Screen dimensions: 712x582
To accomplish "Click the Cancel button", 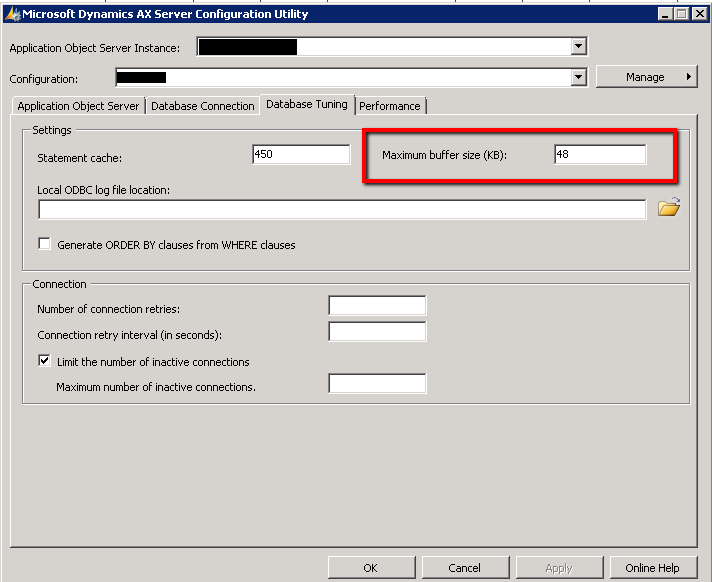I will (x=465, y=567).
